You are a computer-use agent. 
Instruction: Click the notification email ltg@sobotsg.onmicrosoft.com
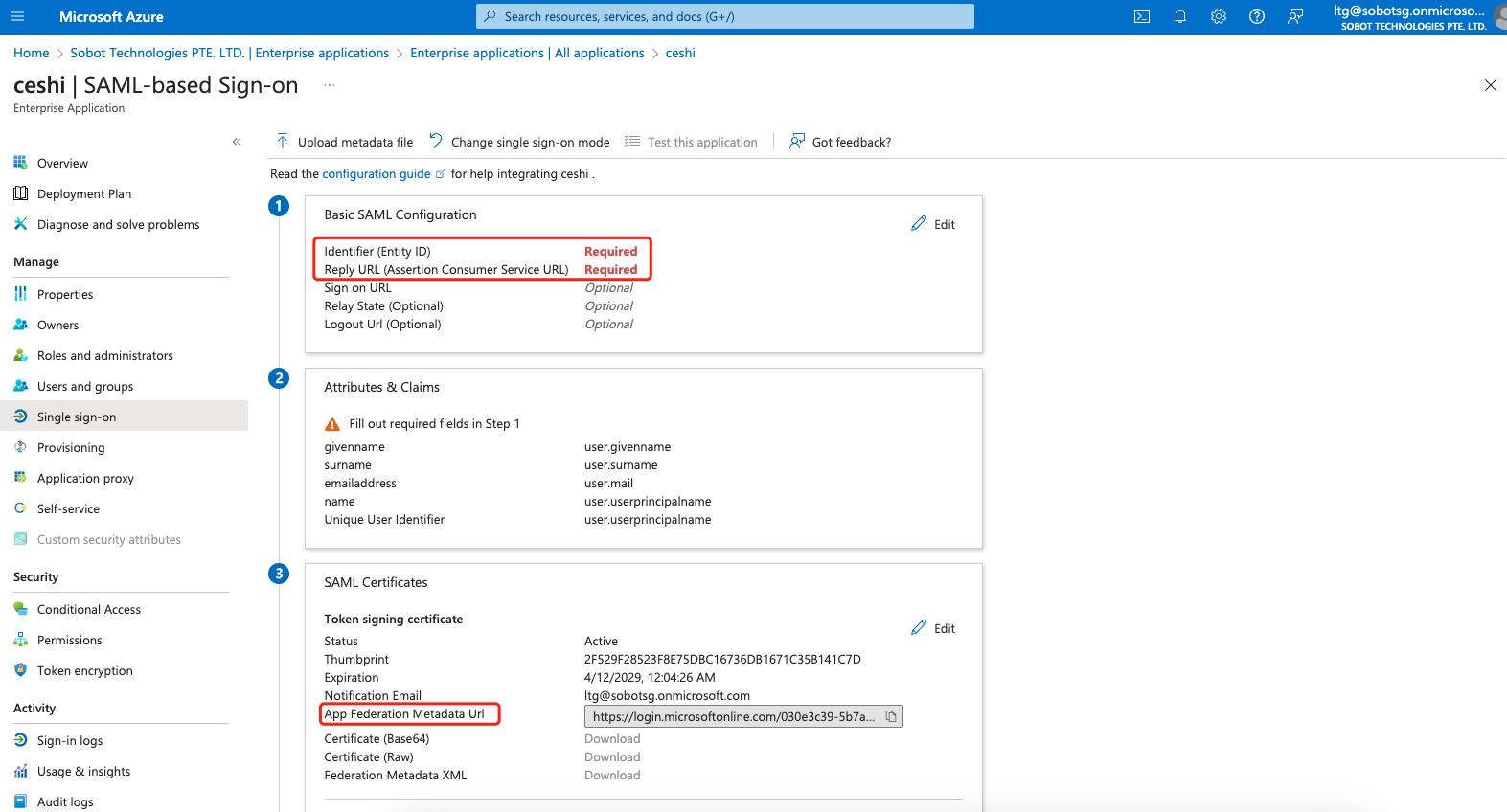click(x=667, y=695)
